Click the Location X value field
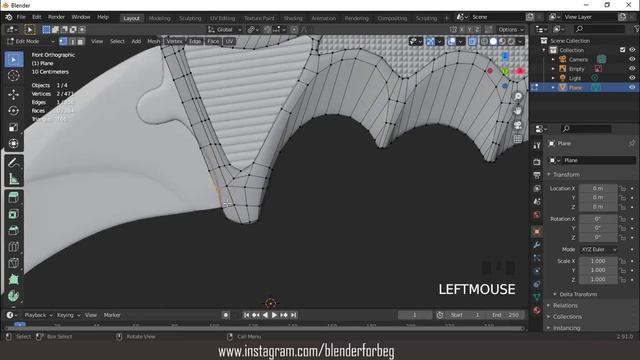Viewport: 640px width, 360px height. (598, 189)
